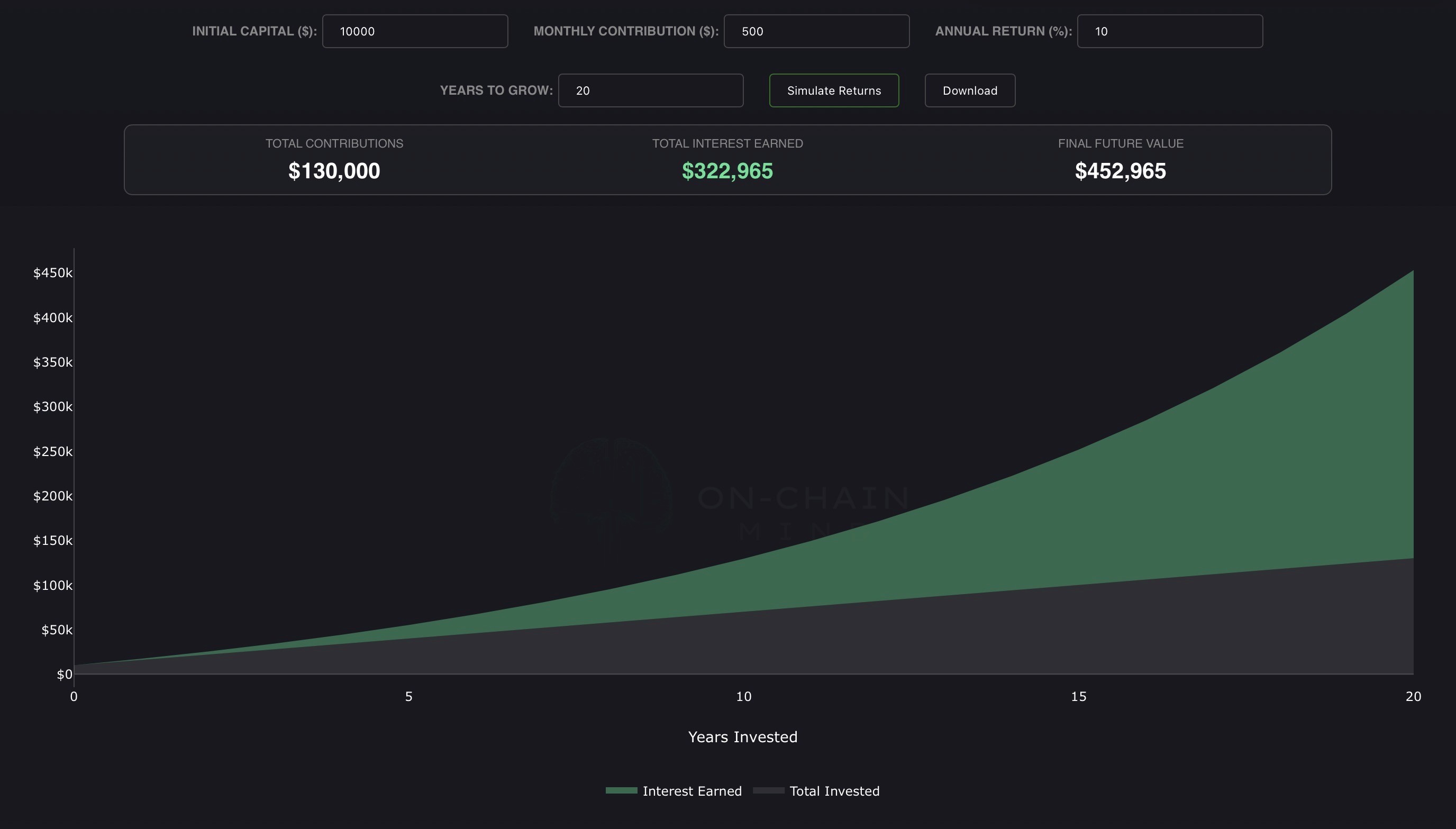Click the x-axis tick labeled 5
1456x829 pixels.
coord(408,696)
